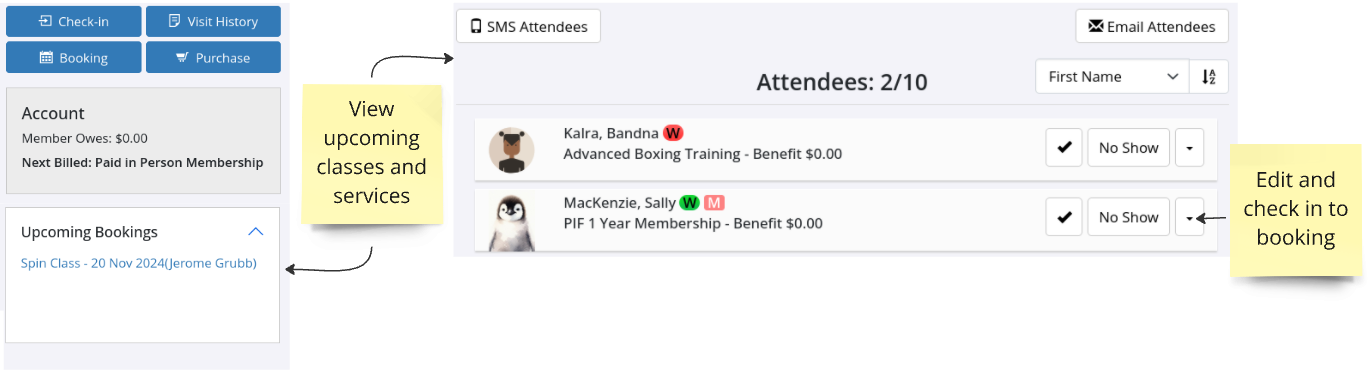Viewport: 1370px width, 378px height.
Task: Expand options arrow for Bandna Kalra
Action: click(x=1189, y=148)
